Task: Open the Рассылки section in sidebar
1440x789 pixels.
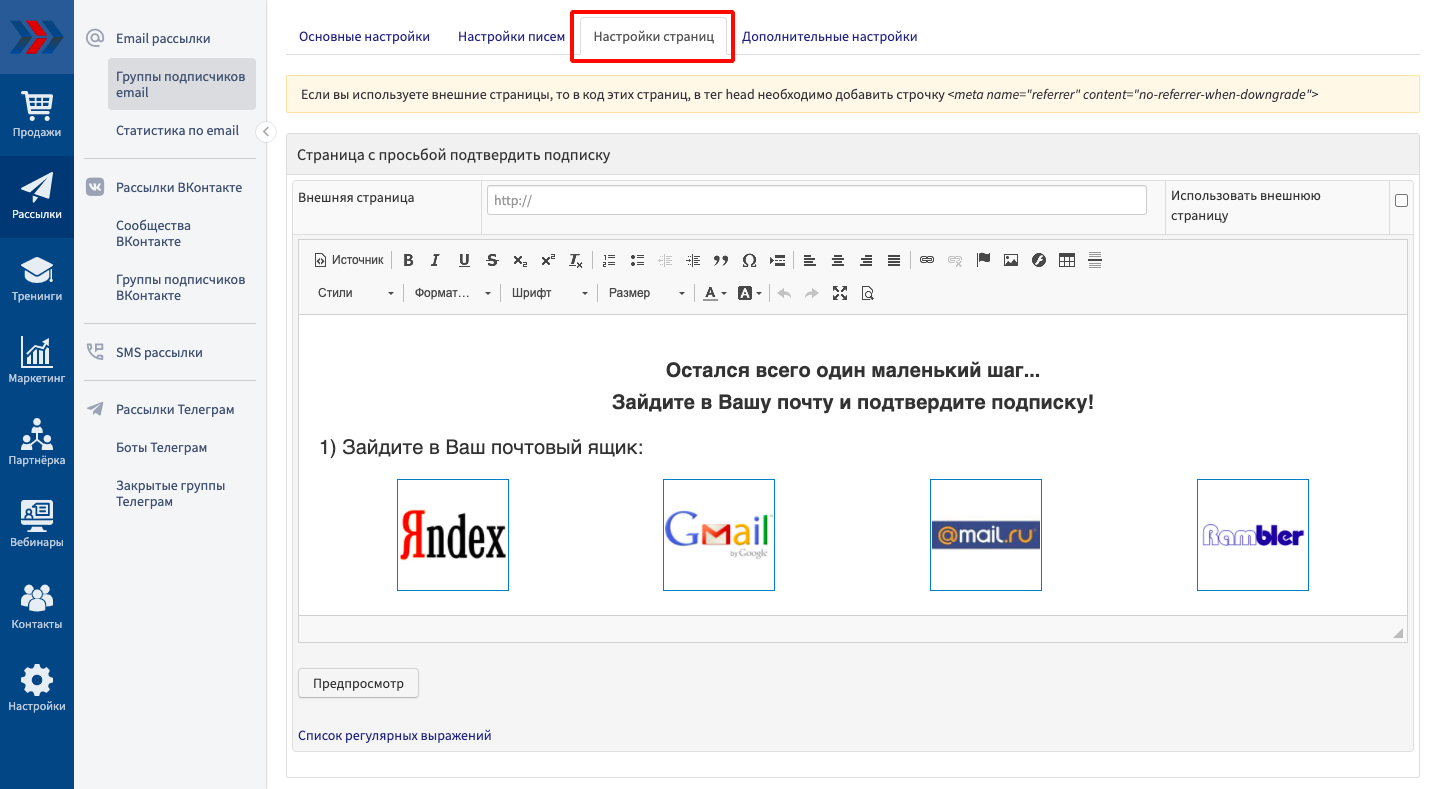Action: tap(37, 196)
